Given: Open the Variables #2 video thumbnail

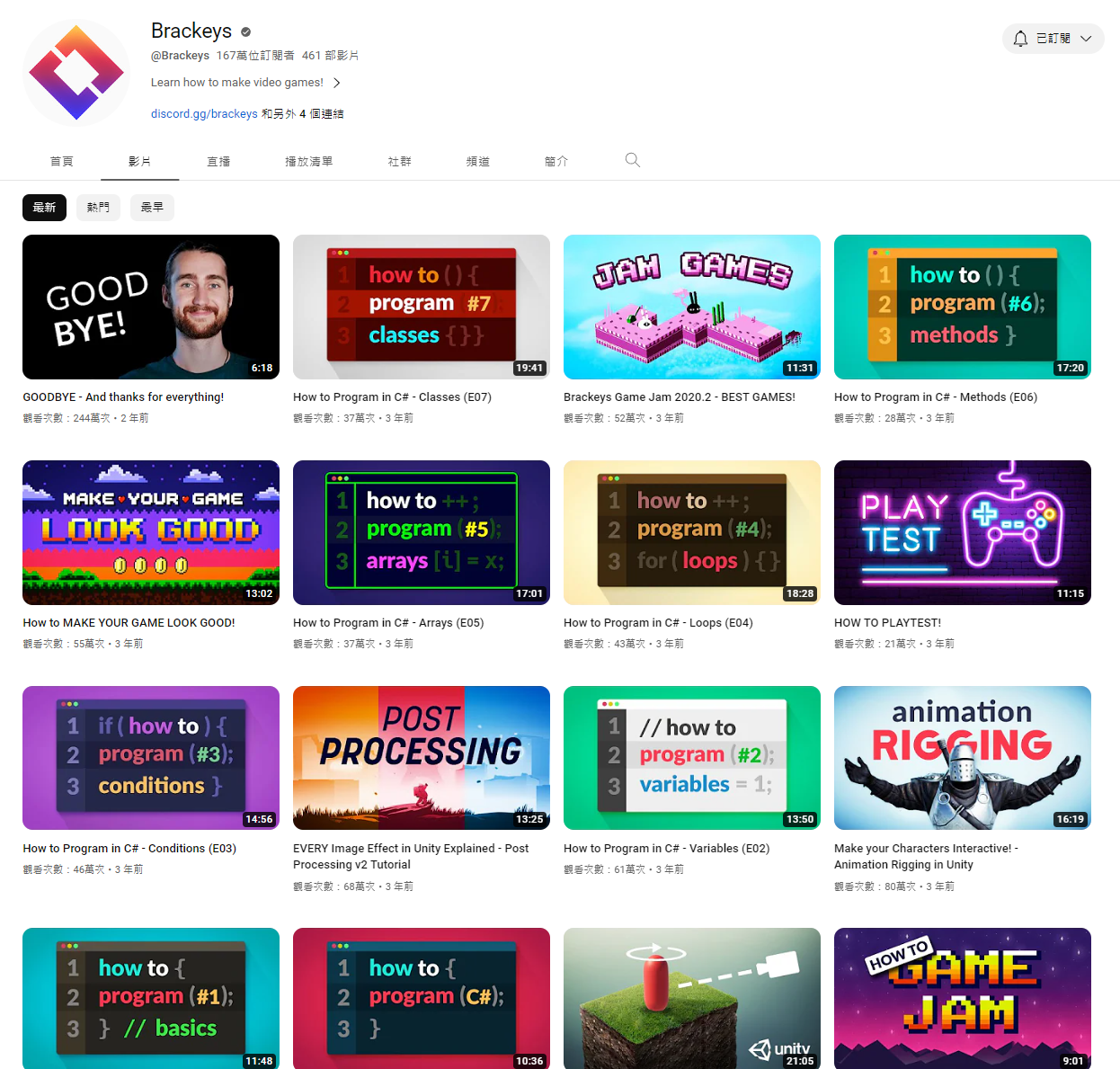Looking at the screenshot, I should tap(692, 758).
